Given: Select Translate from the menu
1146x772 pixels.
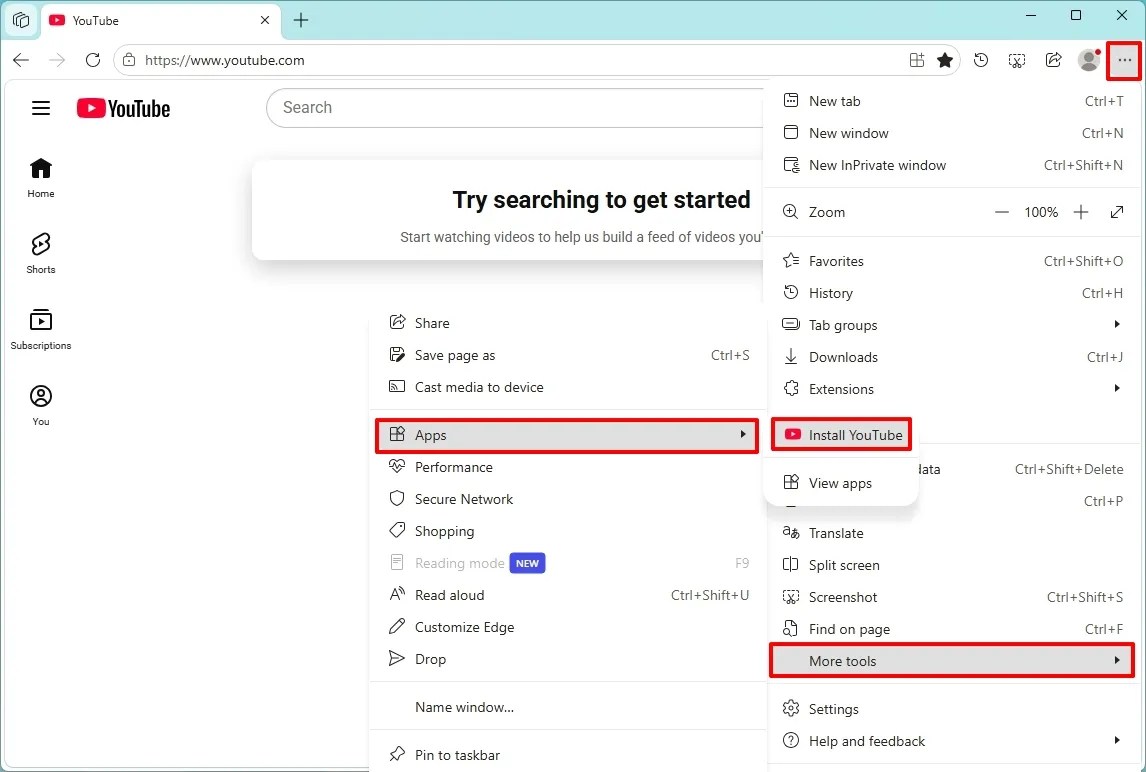Looking at the screenshot, I should coord(953,533).
